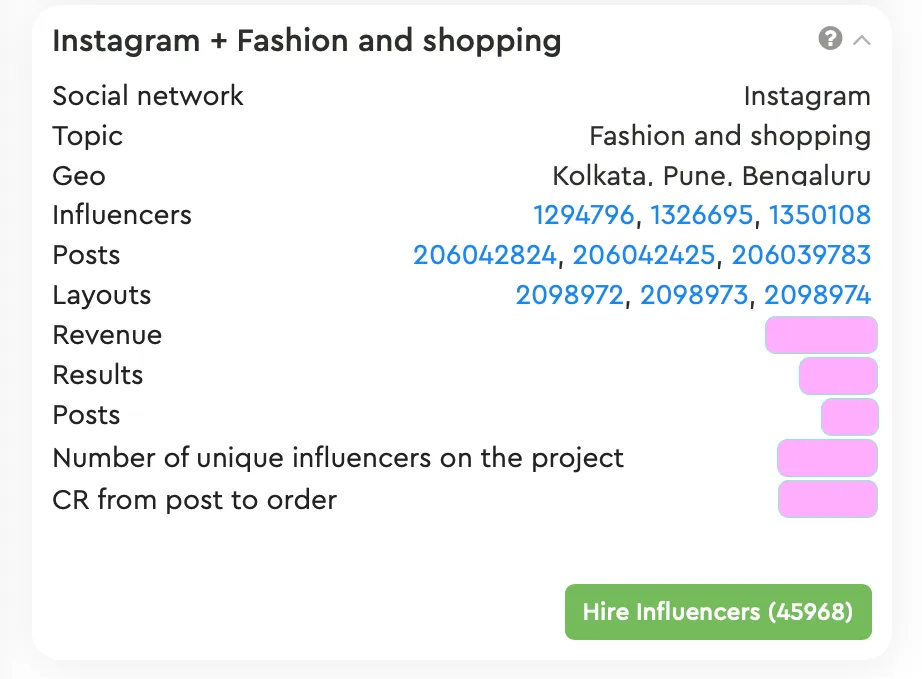Click the Topic value Fashion and shopping
This screenshot has height=679, width=922.
click(729, 136)
